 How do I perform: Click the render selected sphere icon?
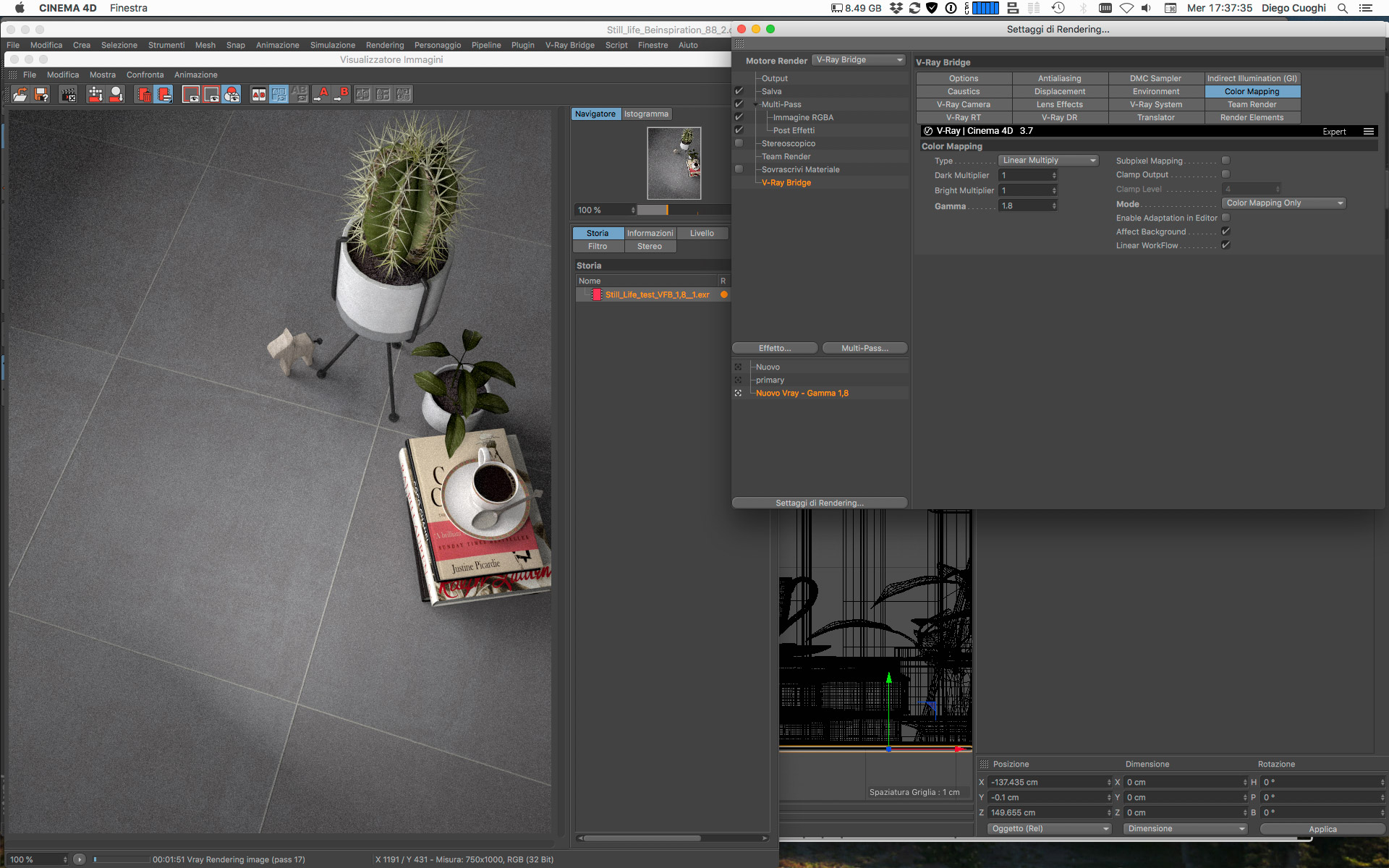click(x=116, y=94)
